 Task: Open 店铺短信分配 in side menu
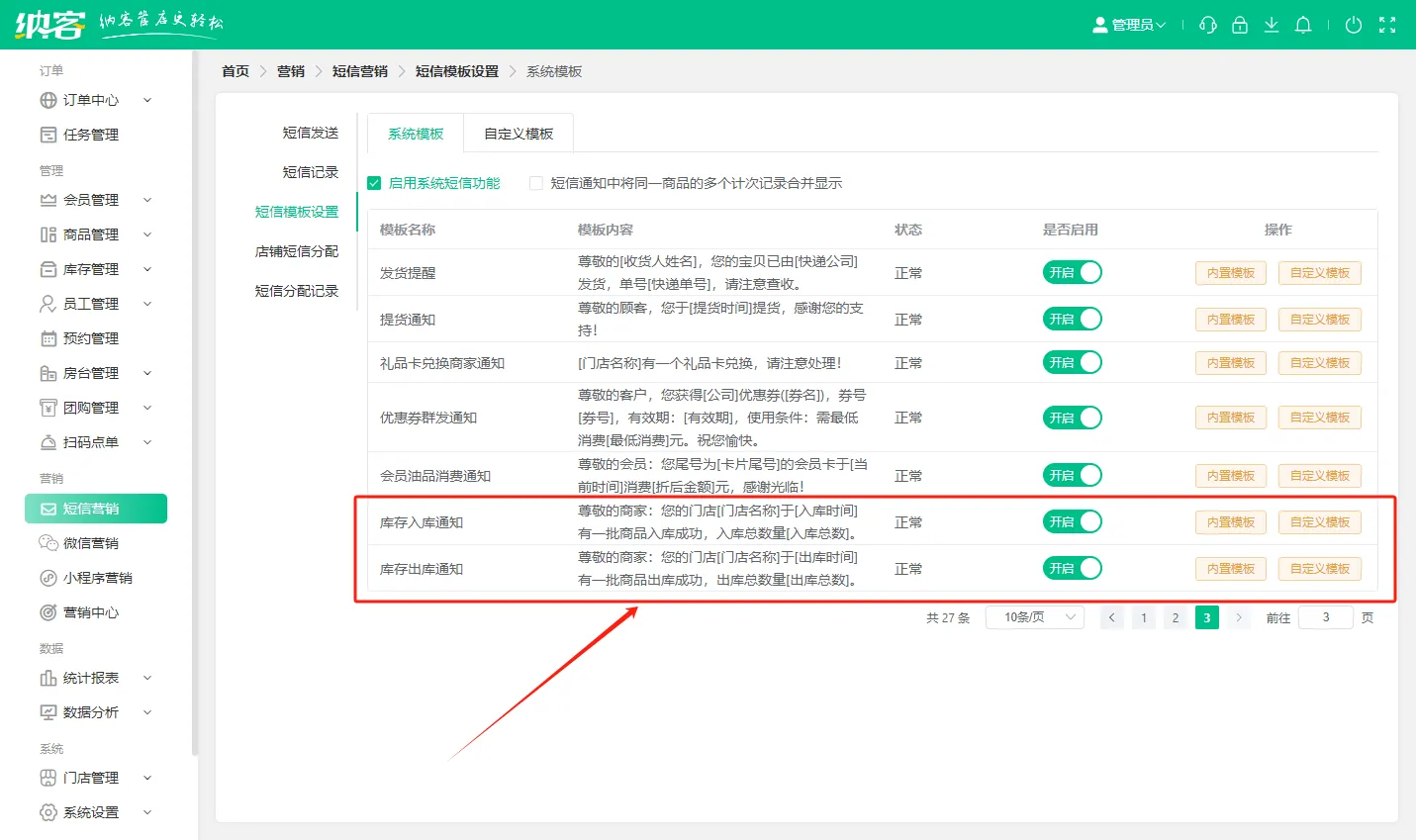297,251
